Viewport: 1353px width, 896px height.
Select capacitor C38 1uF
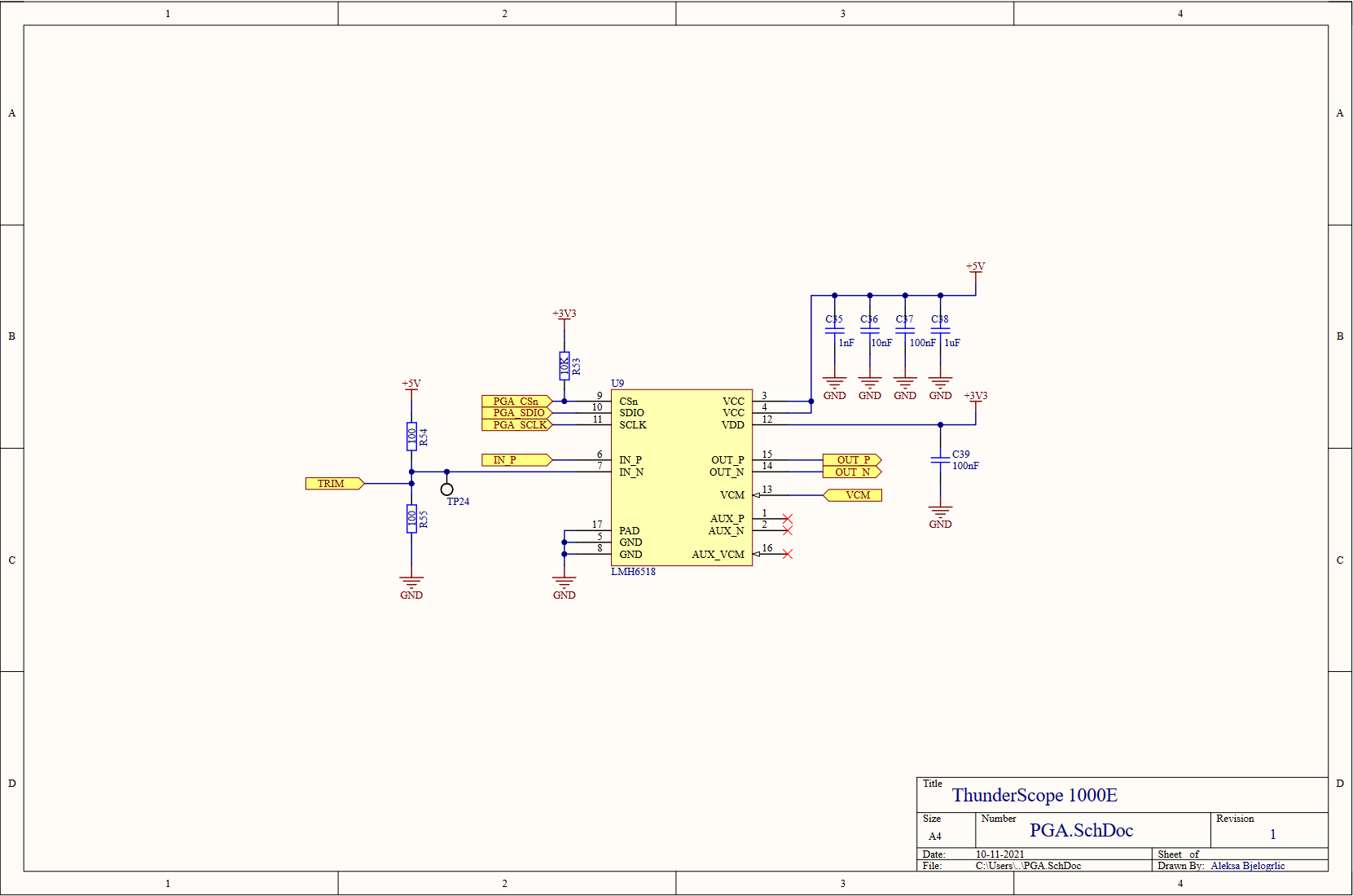click(940, 331)
